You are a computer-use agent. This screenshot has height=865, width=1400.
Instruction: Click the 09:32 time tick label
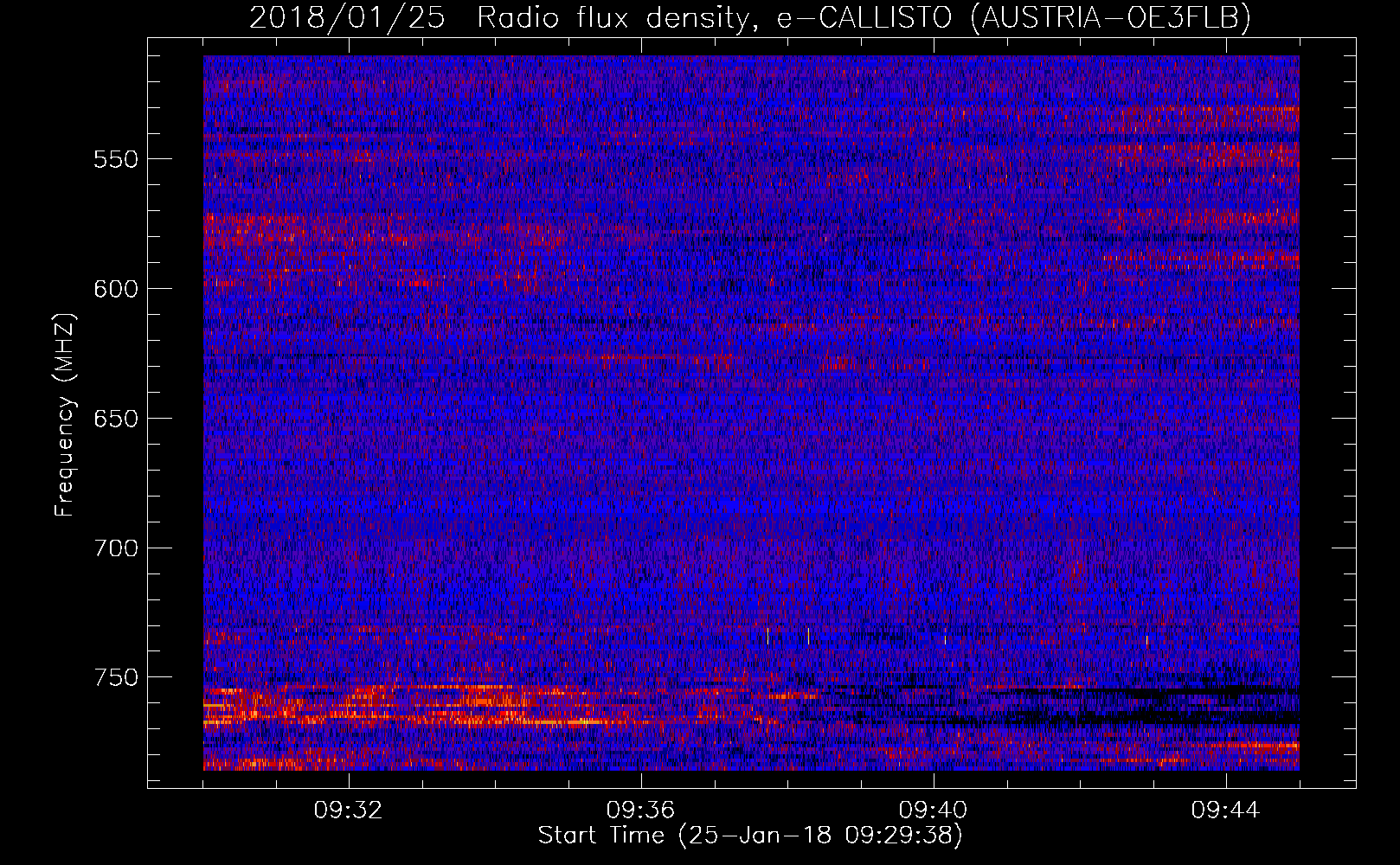tap(349, 811)
